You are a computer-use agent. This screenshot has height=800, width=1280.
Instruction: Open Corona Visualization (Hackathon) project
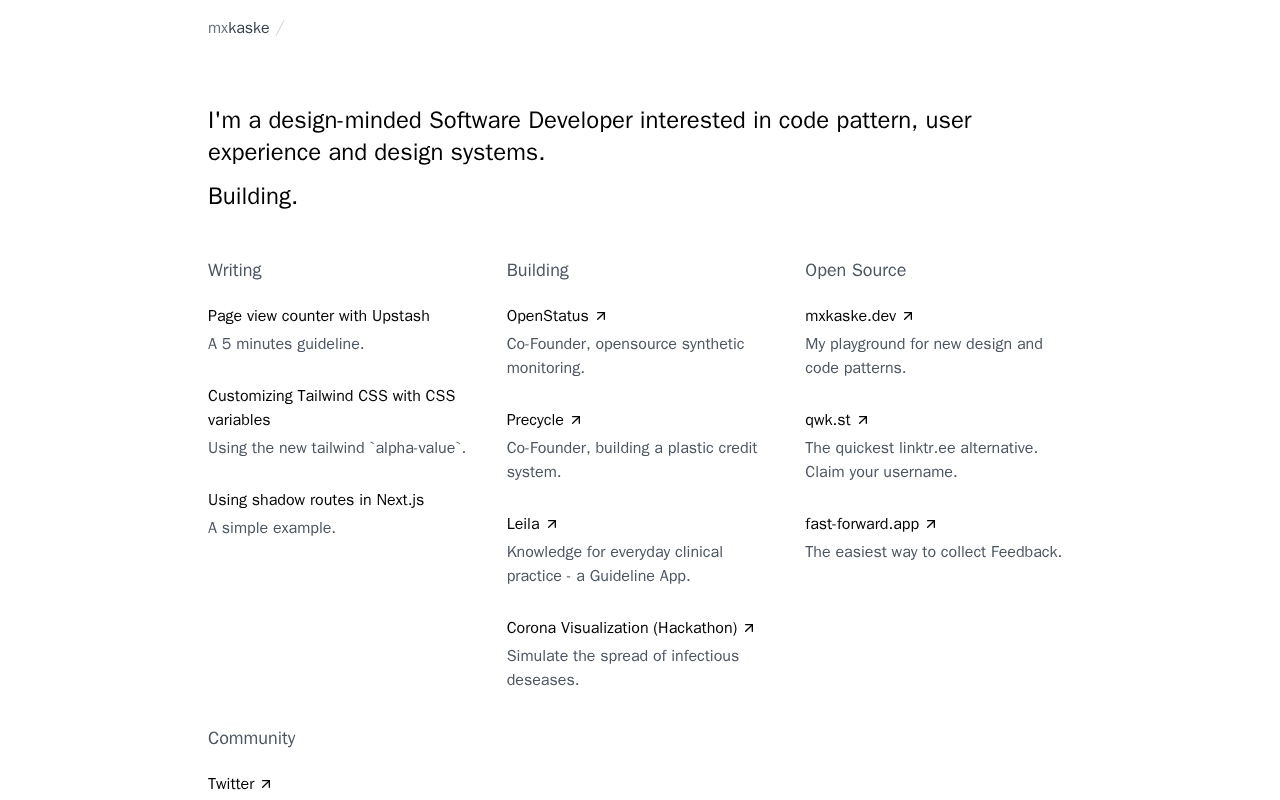point(621,628)
